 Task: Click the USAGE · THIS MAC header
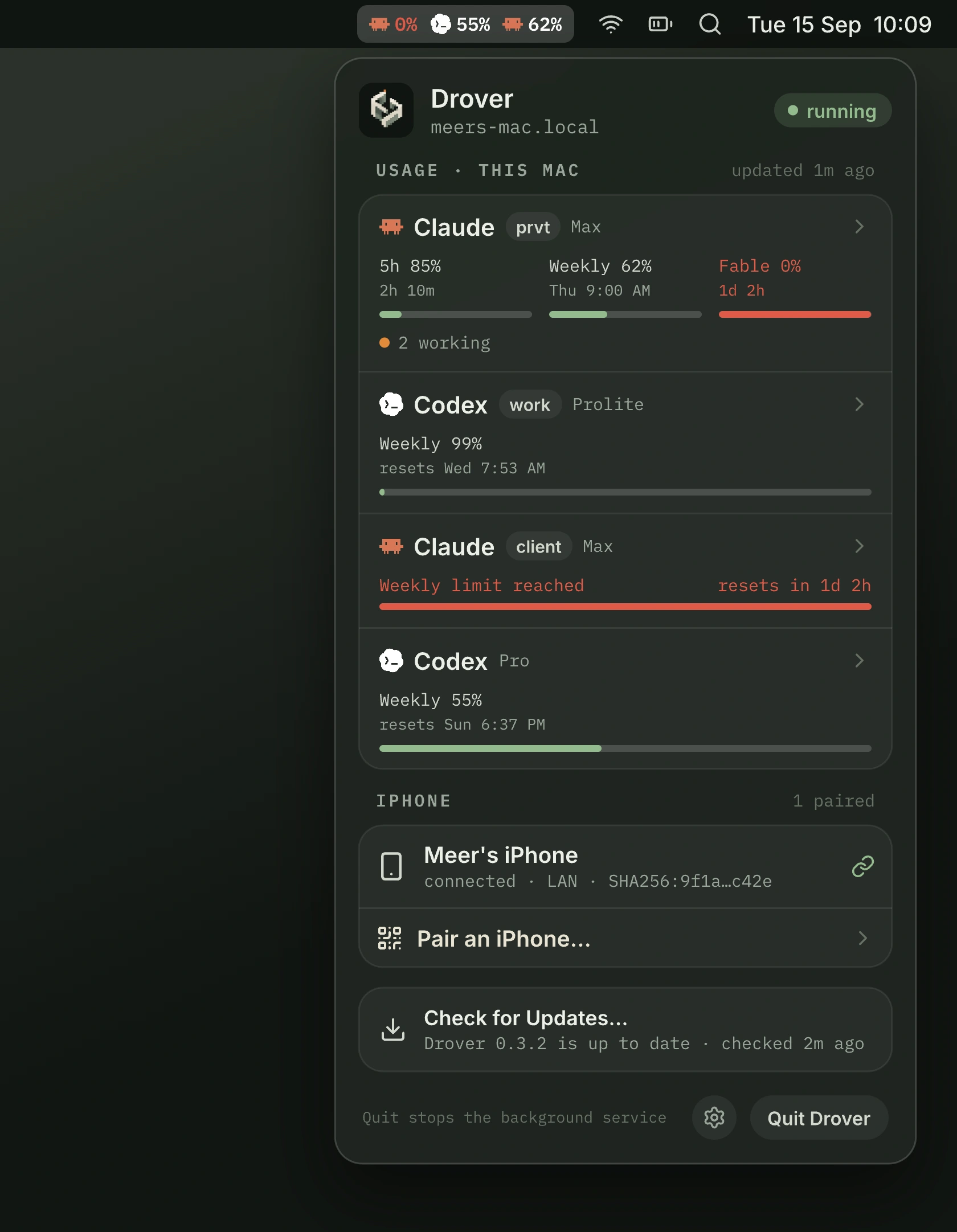[477, 170]
